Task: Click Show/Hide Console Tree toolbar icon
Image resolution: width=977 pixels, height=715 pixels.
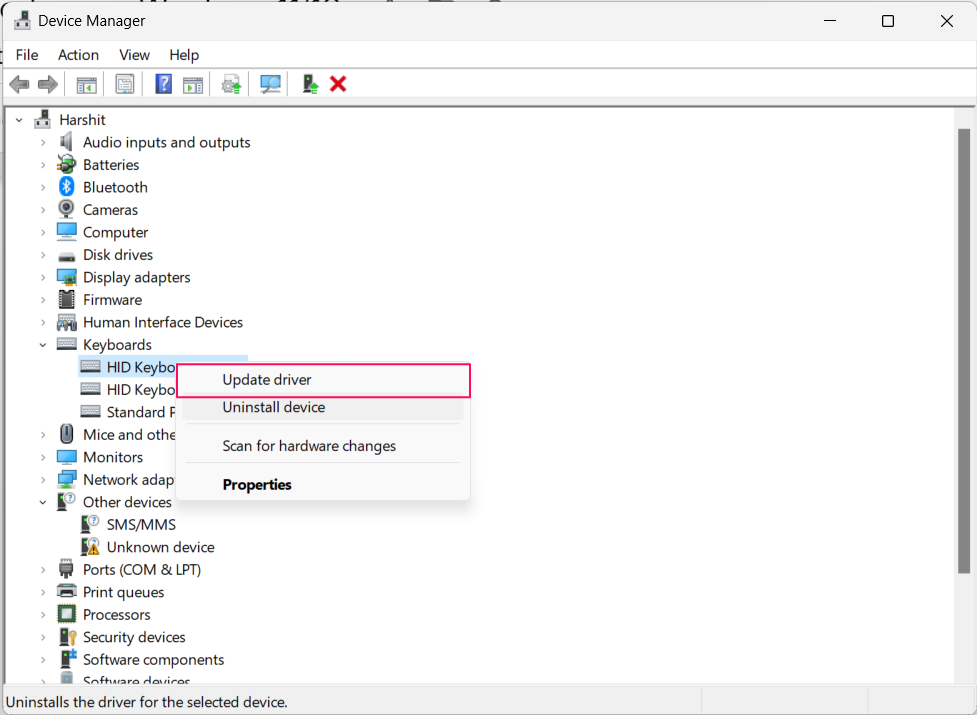Action: click(x=87, y=84)
